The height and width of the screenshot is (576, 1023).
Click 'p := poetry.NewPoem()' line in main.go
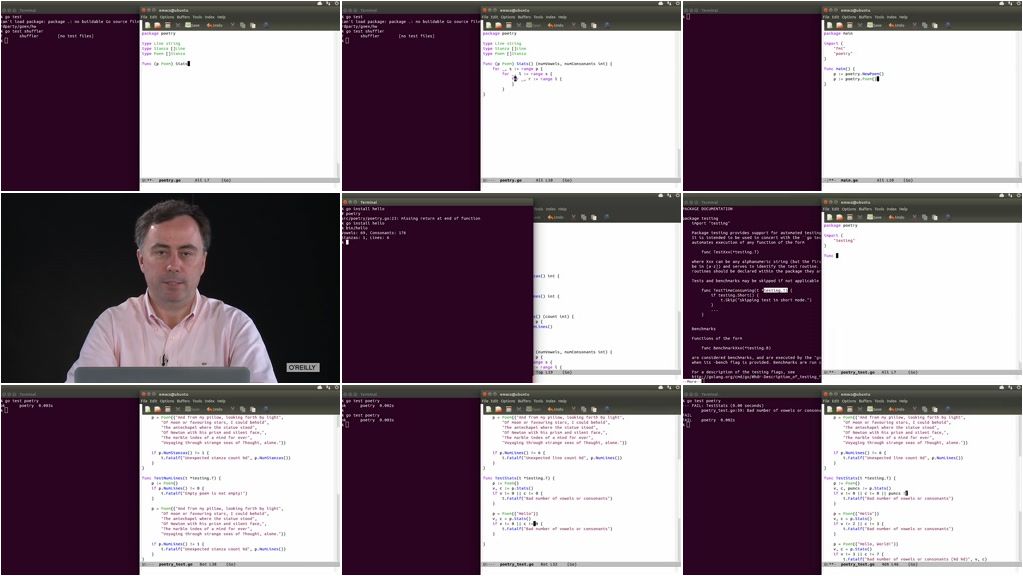tap(859, 74)
